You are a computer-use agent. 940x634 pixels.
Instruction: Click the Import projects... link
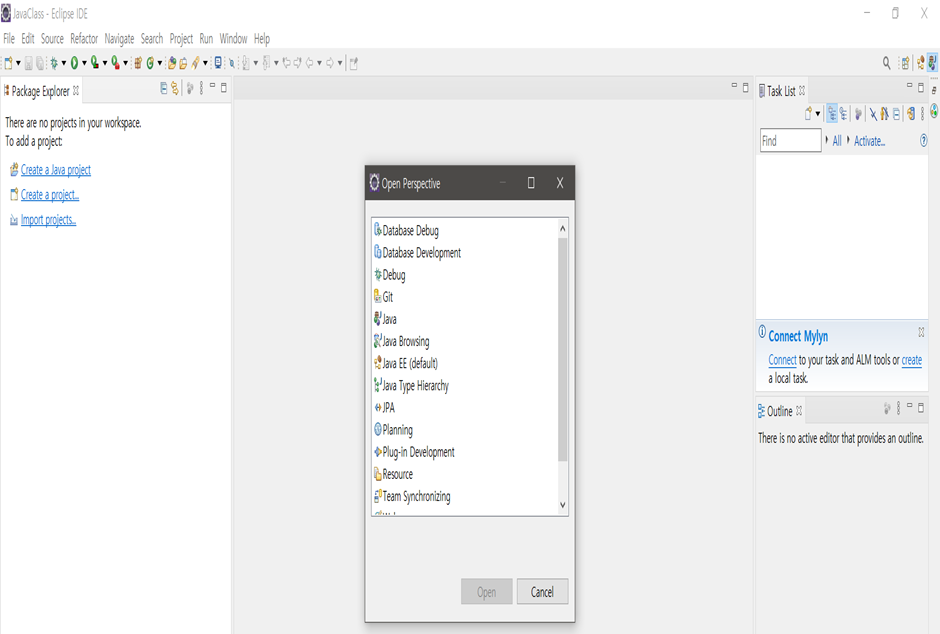pos(49,220)
